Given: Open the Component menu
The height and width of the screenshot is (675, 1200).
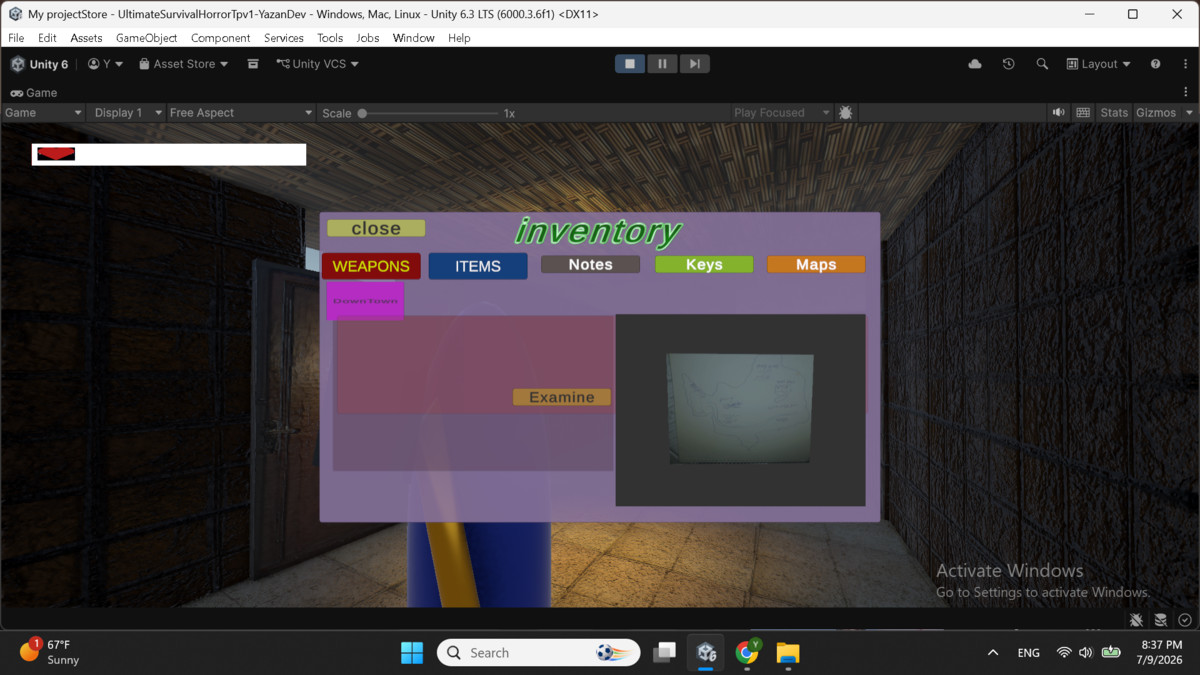Looking at the screenshot, I should (220, 38).
